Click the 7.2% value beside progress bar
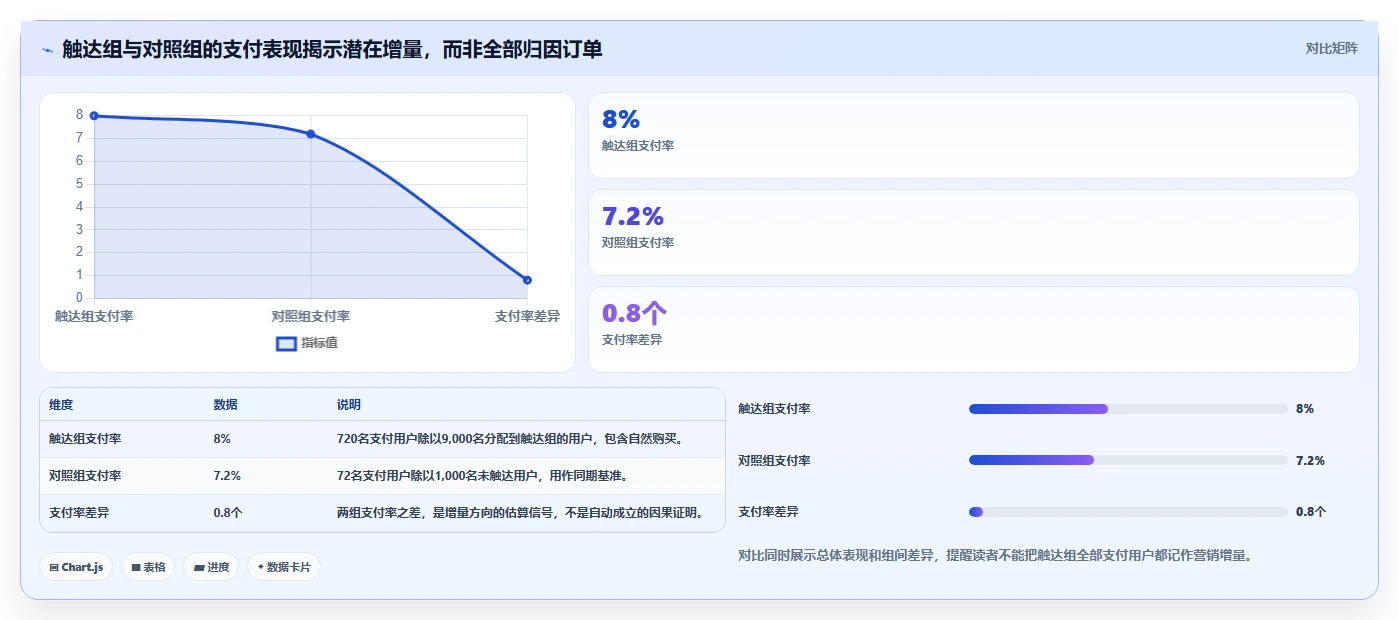Viewport: 1399px width, 620px height. [x=1310, y=461]
